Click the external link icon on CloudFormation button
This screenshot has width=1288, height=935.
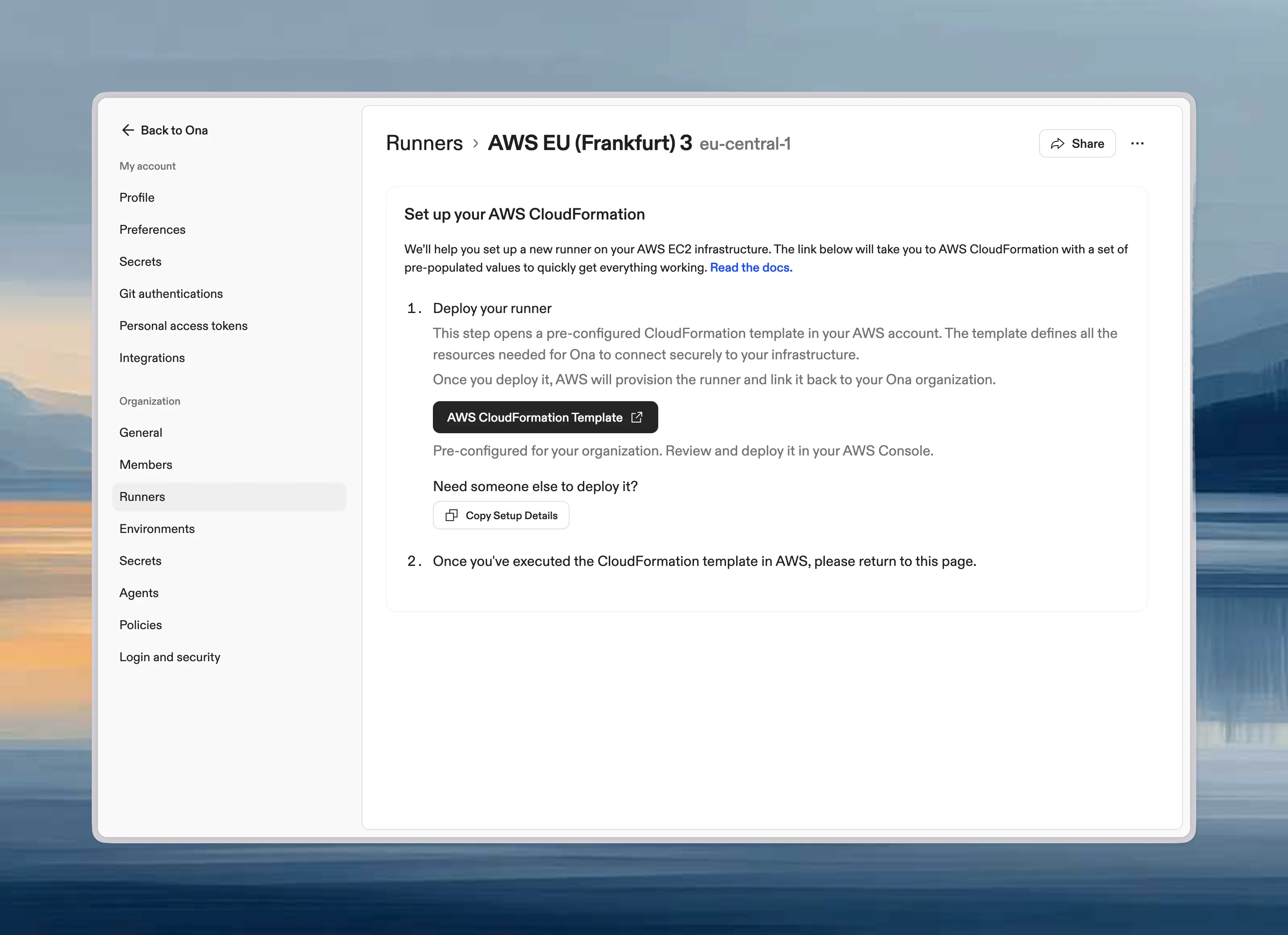click(636, 417)
